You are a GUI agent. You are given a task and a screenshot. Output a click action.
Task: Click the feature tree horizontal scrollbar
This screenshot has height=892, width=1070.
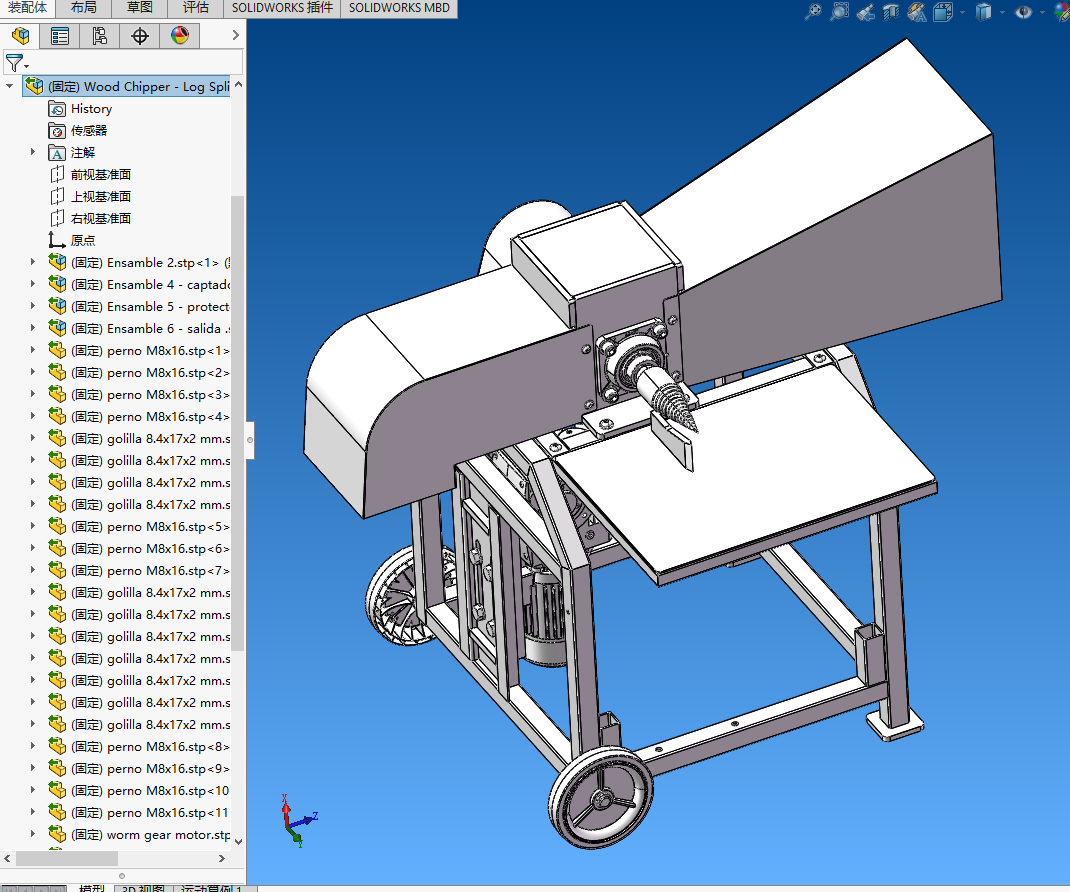click(x=67, y=859)
